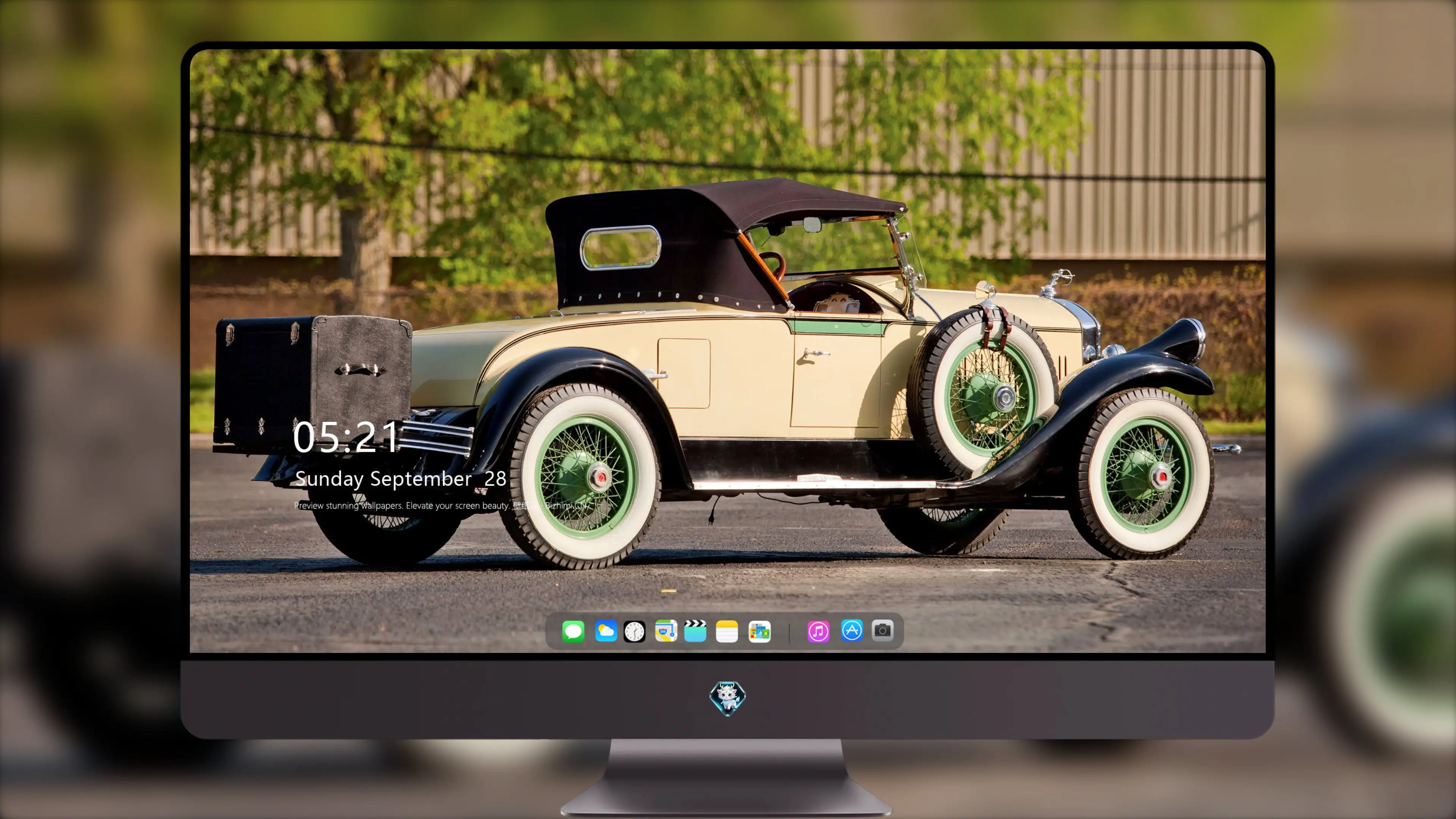This screenshot has height=819, width=1456.
Task: Open the Camera app in the dock
Action: point(882,630)
